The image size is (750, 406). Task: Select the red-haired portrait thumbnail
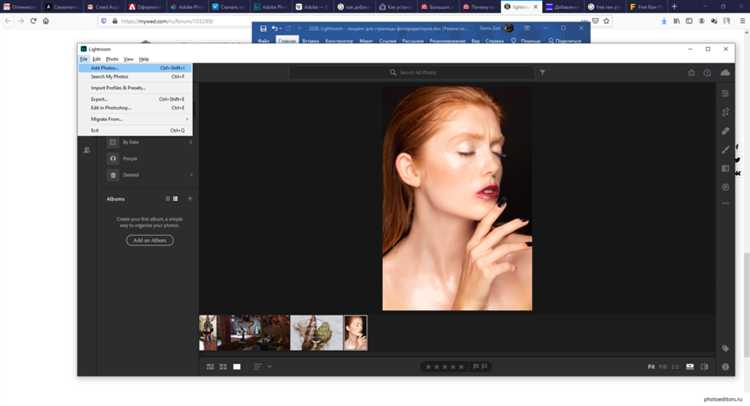pyautogui.click(x=355, y=333)
